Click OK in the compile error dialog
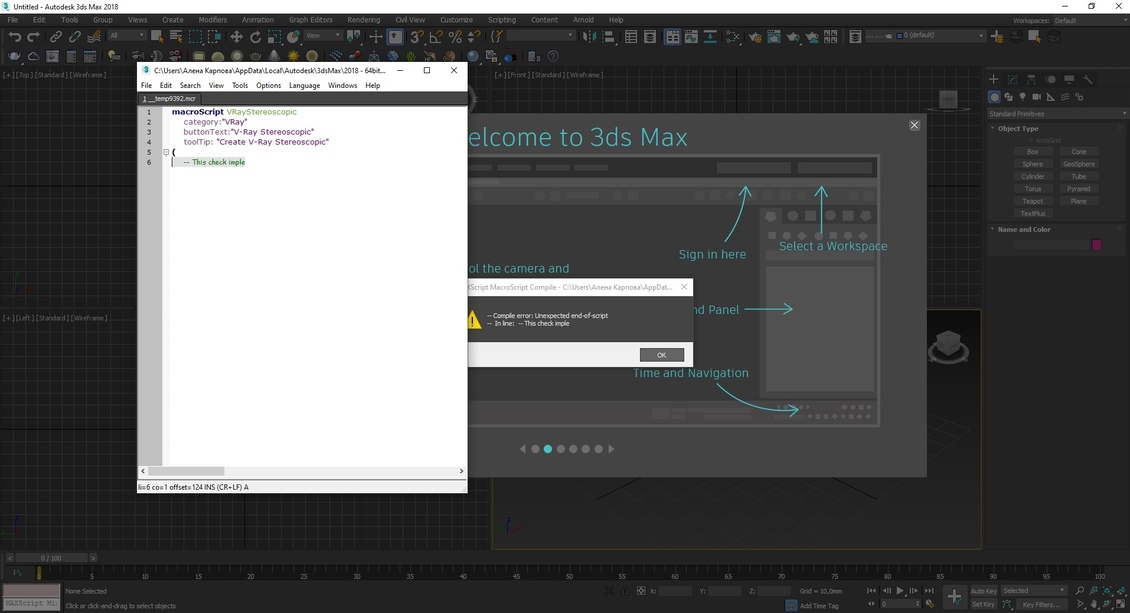Viewport: 1130px width, 613px height. [x=661, y=355]
